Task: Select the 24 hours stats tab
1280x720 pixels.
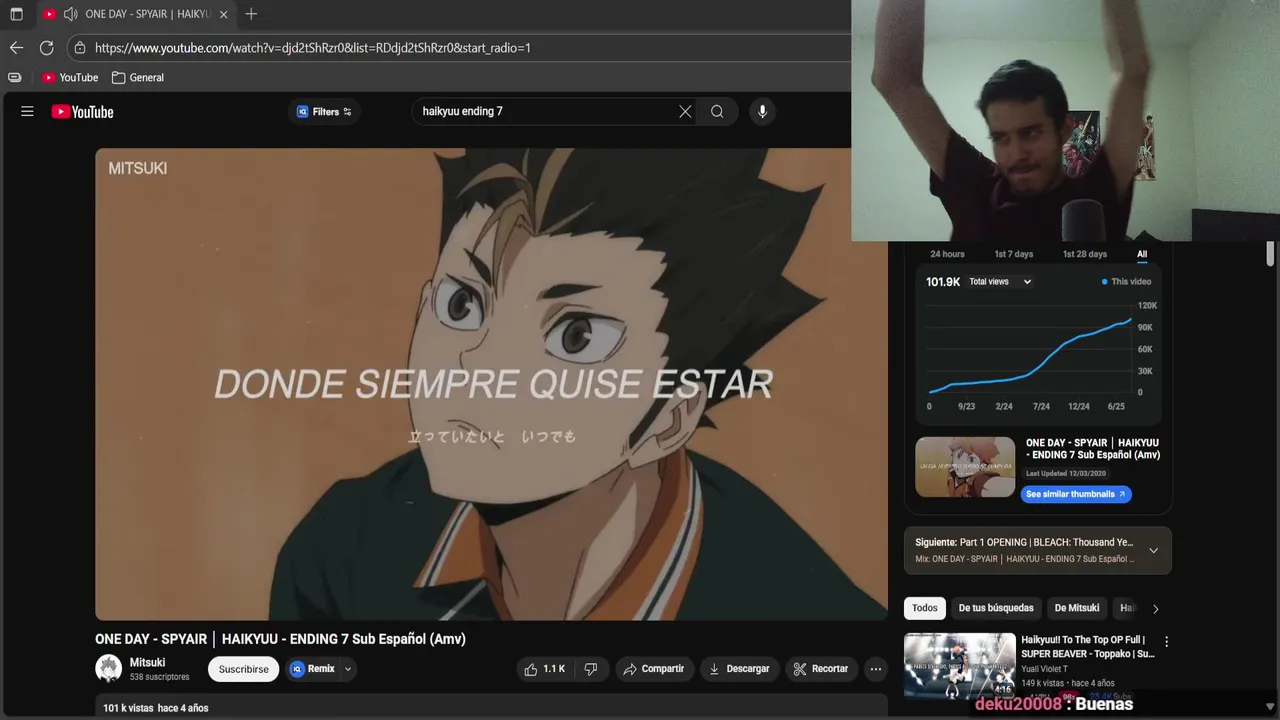Action: (x=947, y=254)
